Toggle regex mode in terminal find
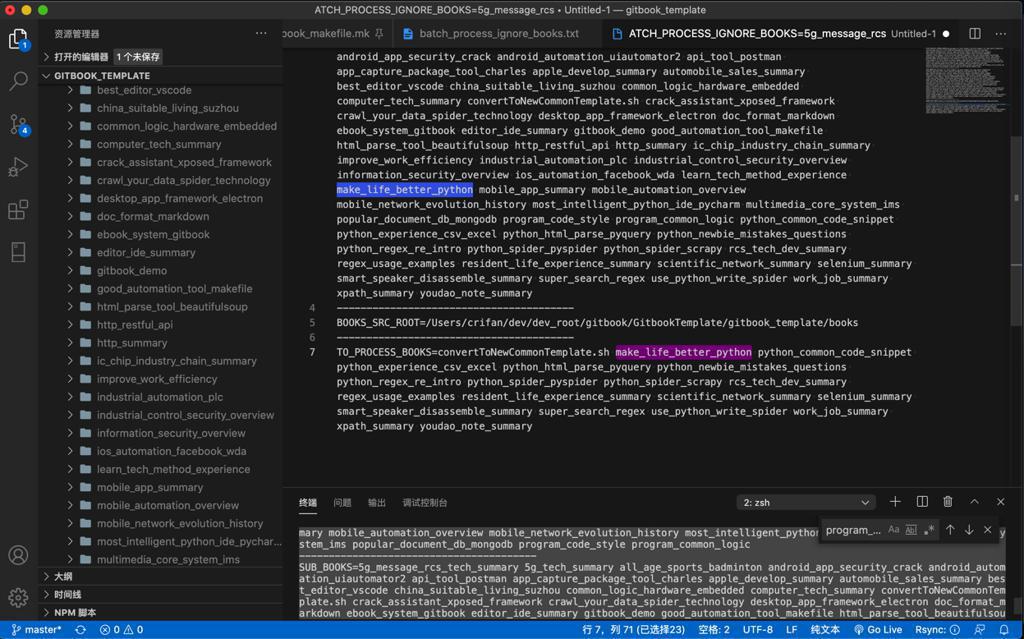Image resolution: width=1024 pixels, height=639 pixels. coord(929,530)
